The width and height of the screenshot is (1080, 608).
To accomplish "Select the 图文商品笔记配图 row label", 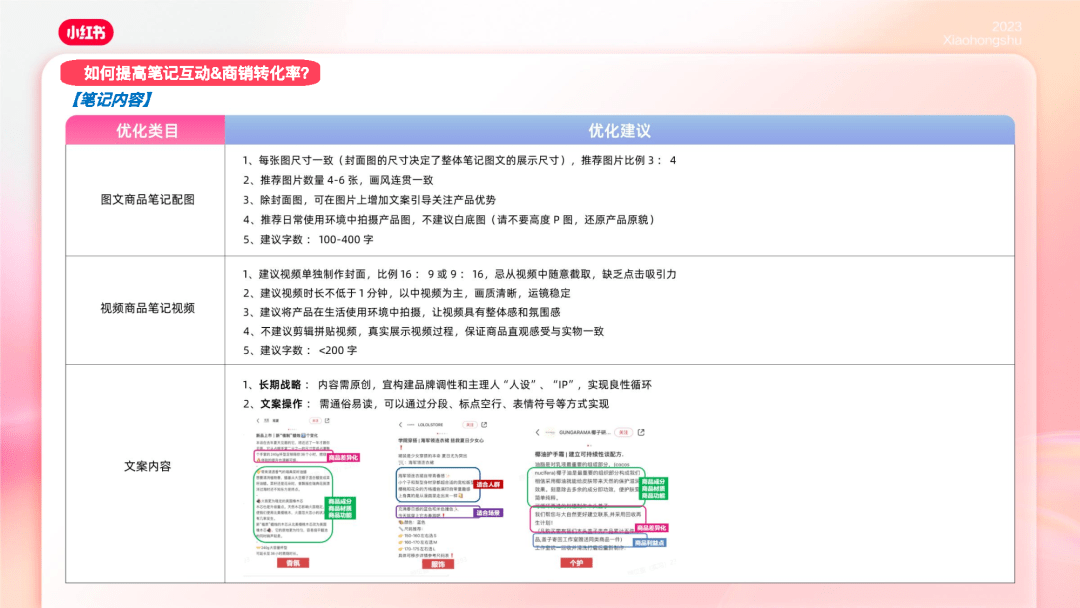I will click(x=147, y=199).
